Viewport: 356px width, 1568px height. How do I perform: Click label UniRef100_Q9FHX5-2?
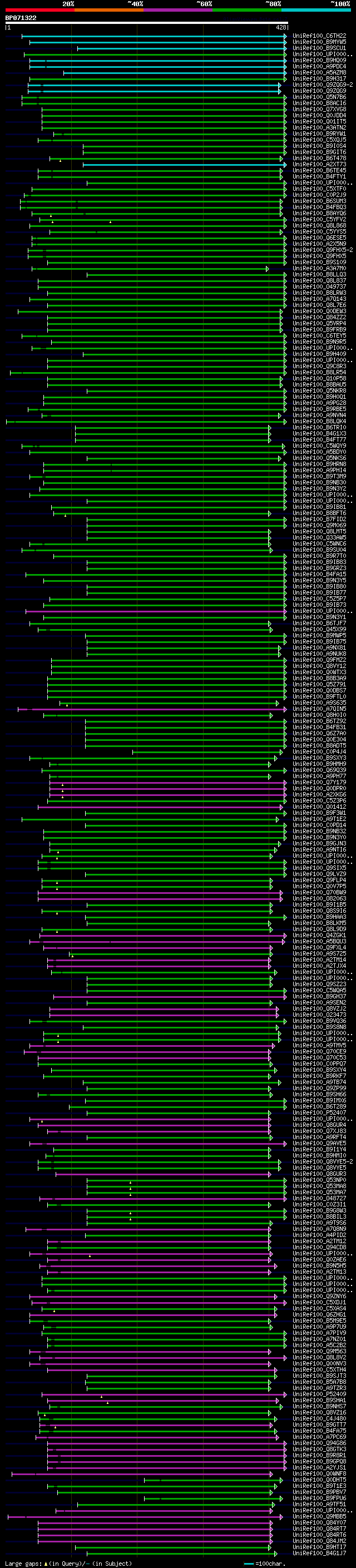tap(322, 250)
